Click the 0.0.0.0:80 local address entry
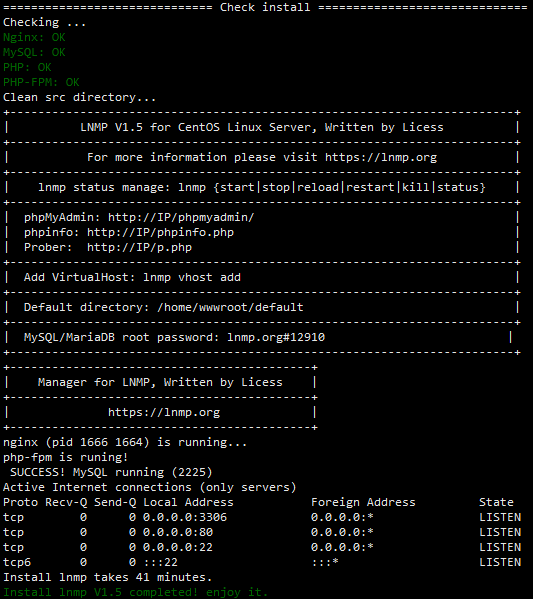The width and height of the screenshot is (533, 599). click(x=178, y=532)
